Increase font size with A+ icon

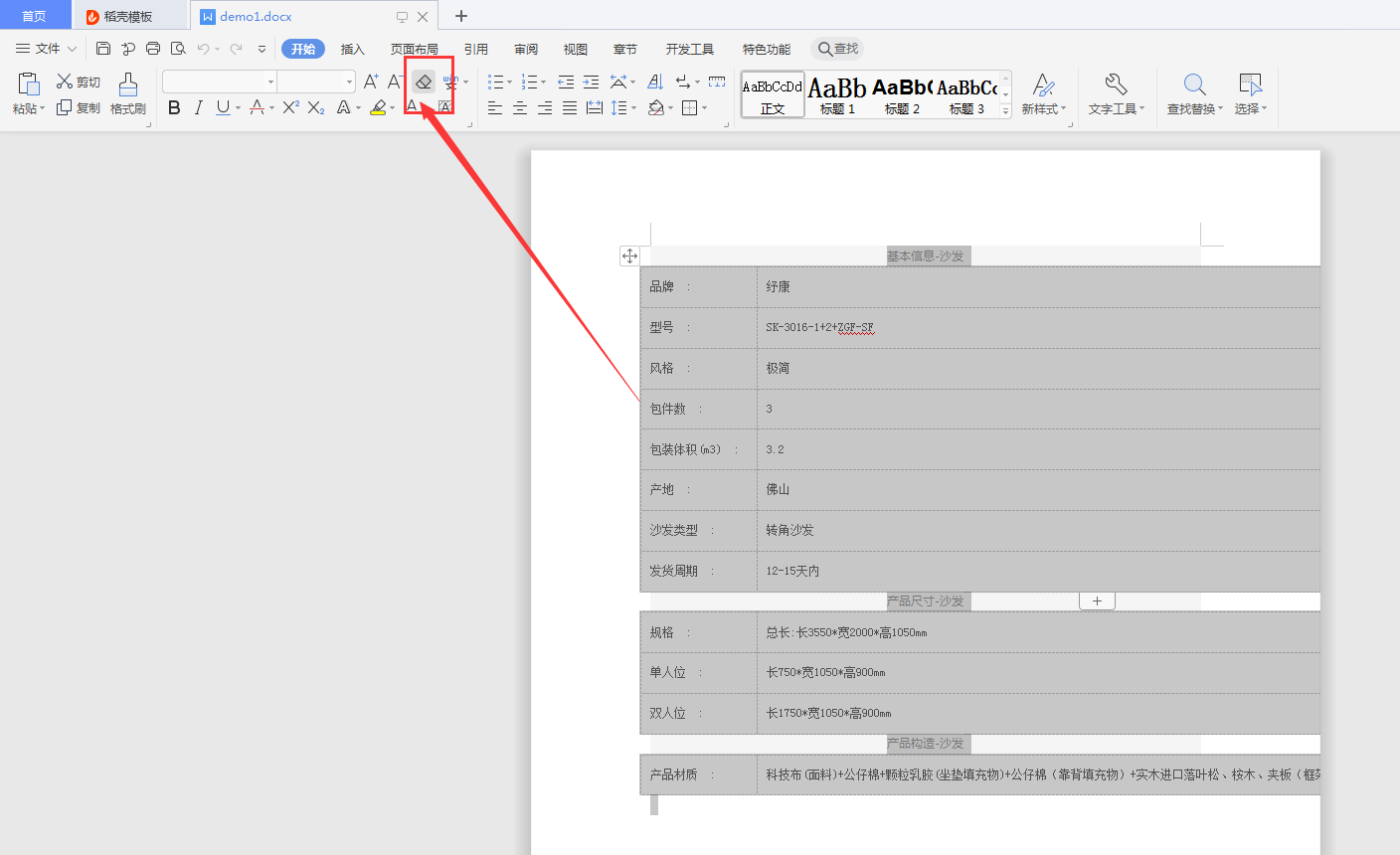(371, 82)
